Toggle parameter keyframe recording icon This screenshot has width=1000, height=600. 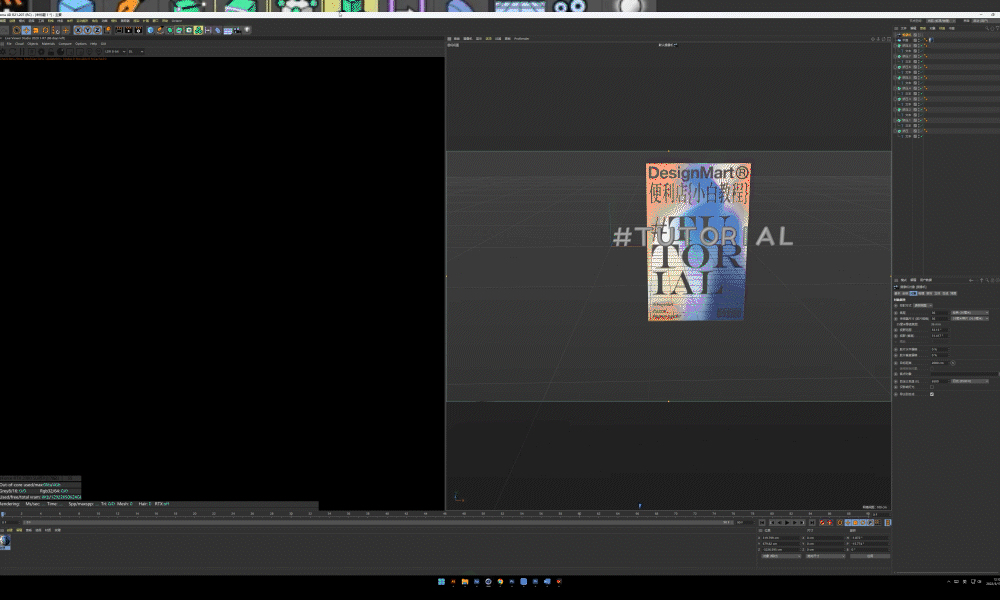(870, 523)
